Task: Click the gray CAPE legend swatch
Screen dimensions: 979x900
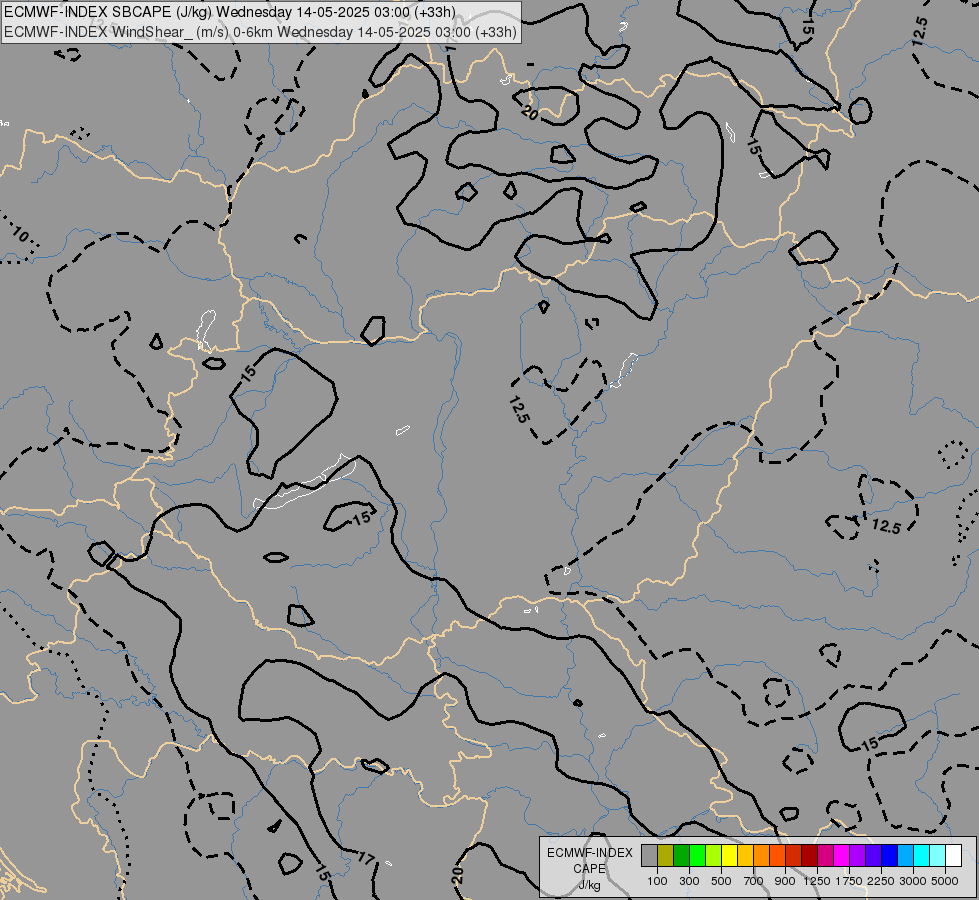Action: [649, 855]
